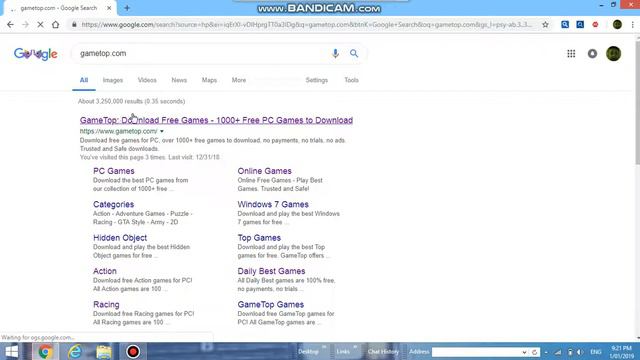
Task: Open the Hidden Object sitelink
Action: 120,238
